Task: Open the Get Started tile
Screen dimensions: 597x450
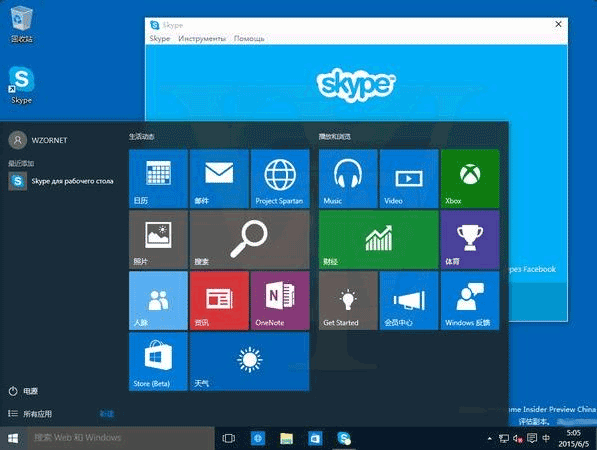Action: click(348, 301)
